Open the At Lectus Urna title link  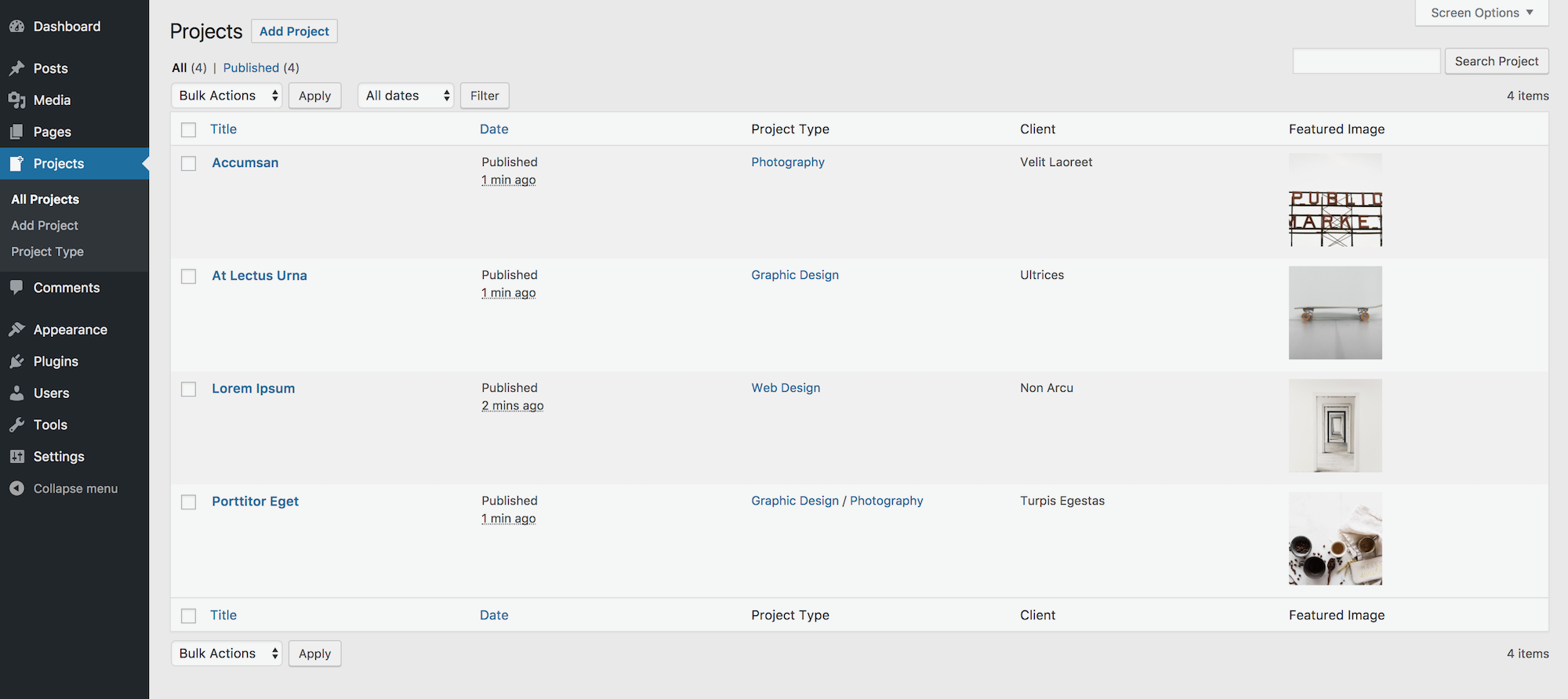[x=260, y=276]
